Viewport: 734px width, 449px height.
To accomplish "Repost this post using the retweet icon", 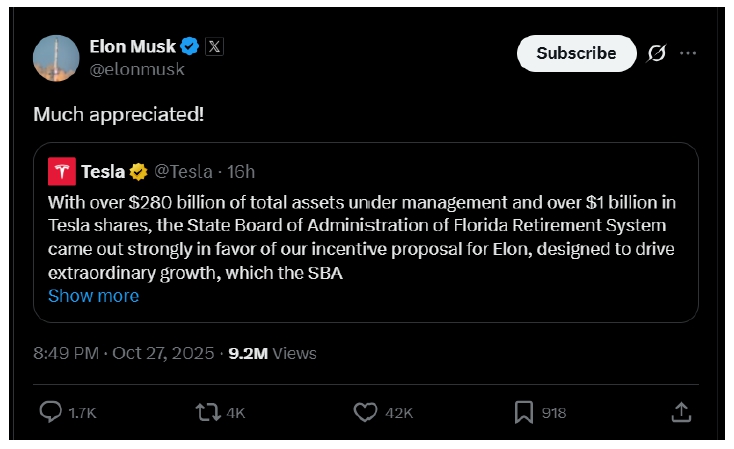I will coord(208,411).
